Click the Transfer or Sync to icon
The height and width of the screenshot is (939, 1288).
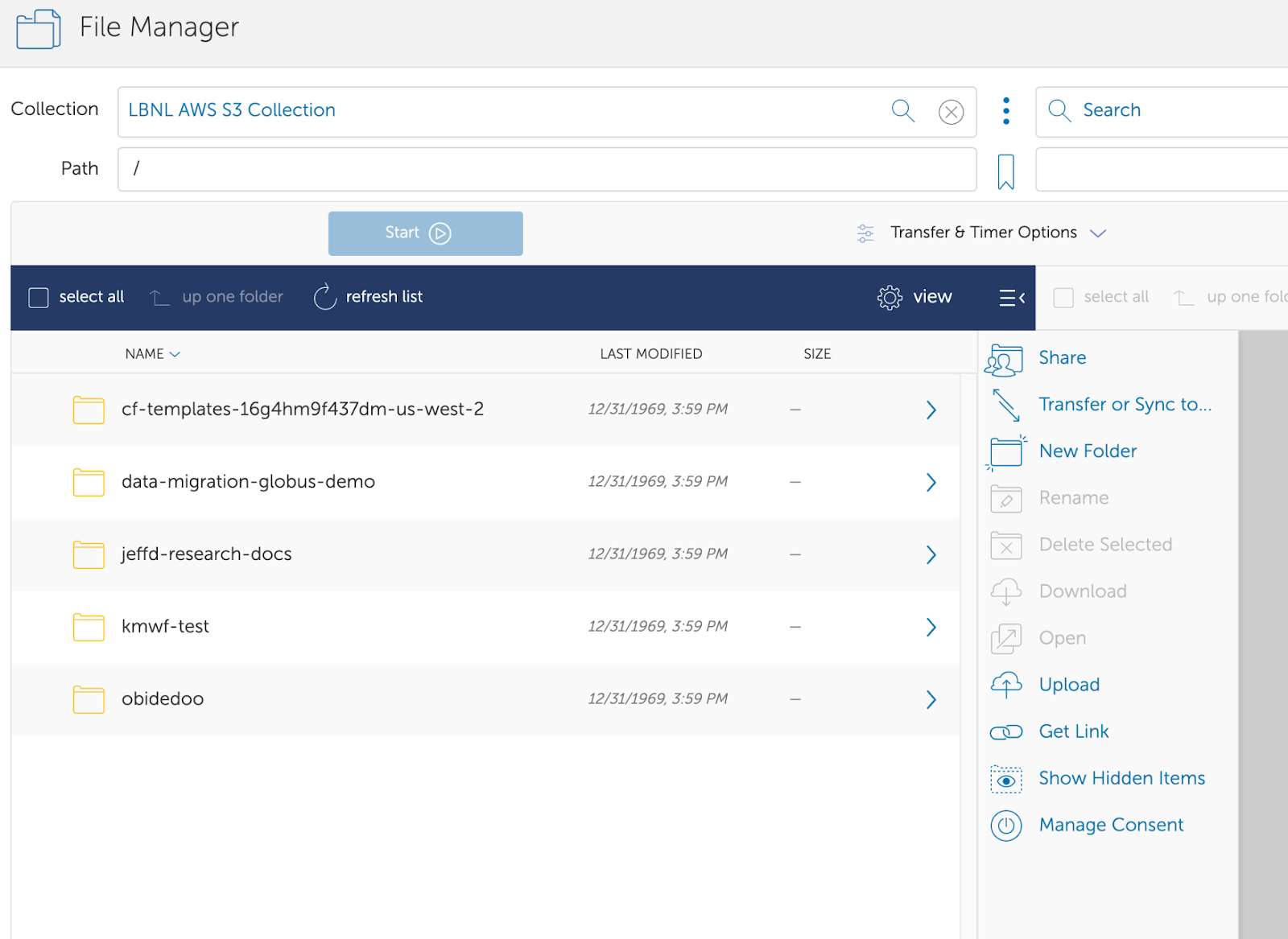(1006, 405)
